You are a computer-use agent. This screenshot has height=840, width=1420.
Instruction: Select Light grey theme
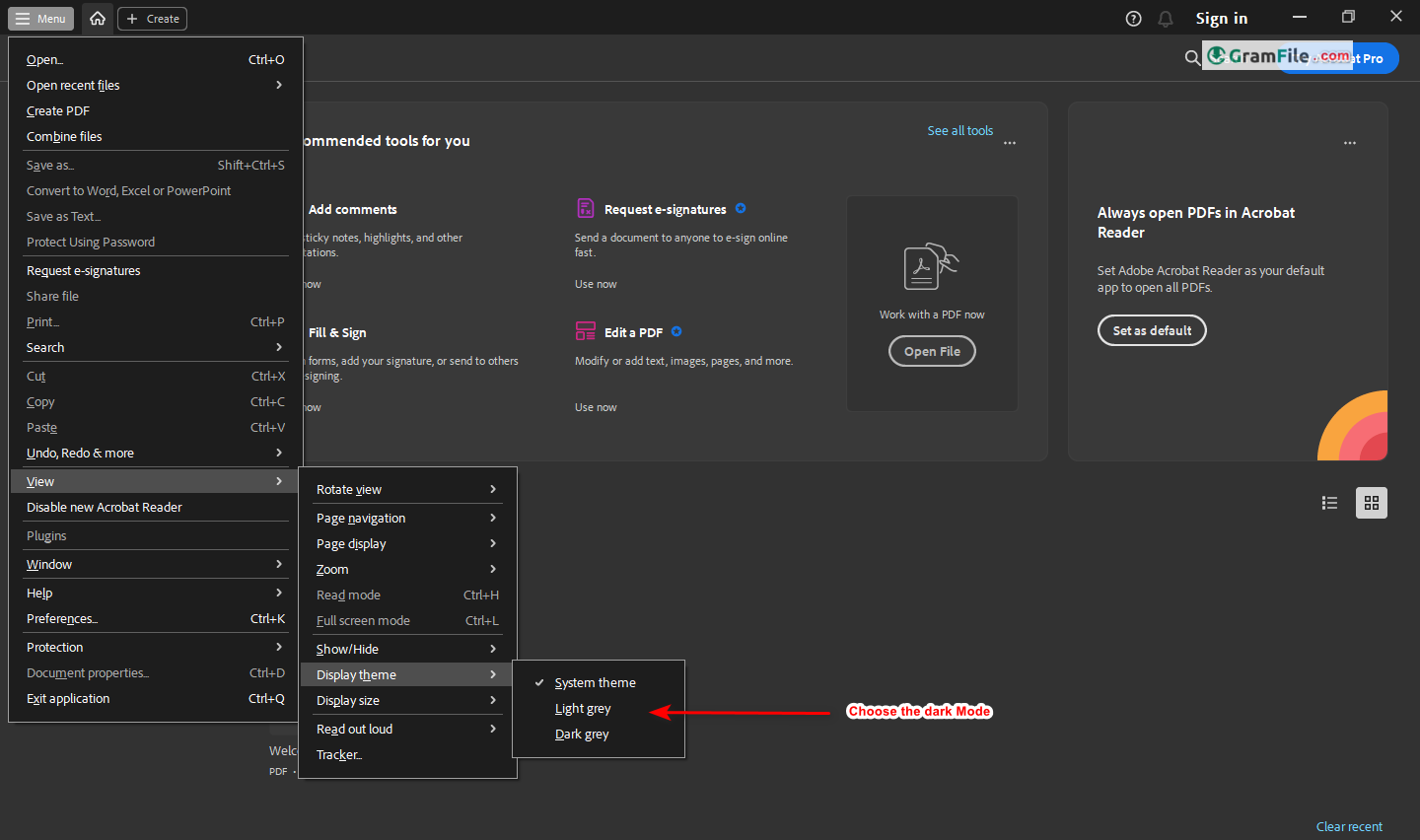(599, 708)
